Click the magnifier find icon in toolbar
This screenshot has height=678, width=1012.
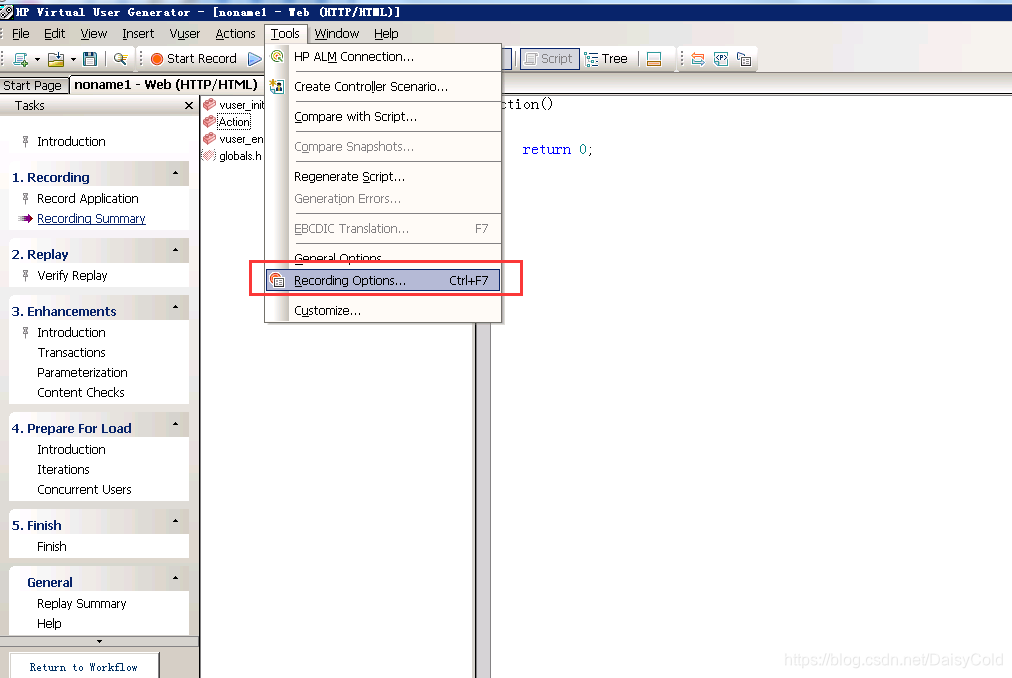120,59
